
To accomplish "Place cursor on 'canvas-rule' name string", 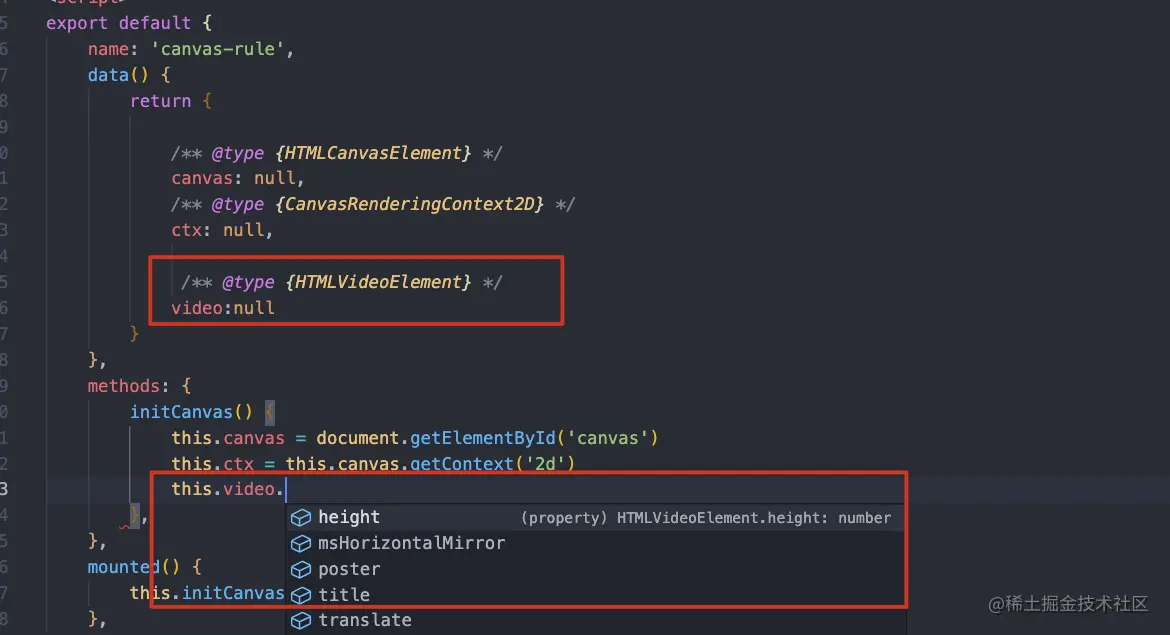I will [218, 49].
